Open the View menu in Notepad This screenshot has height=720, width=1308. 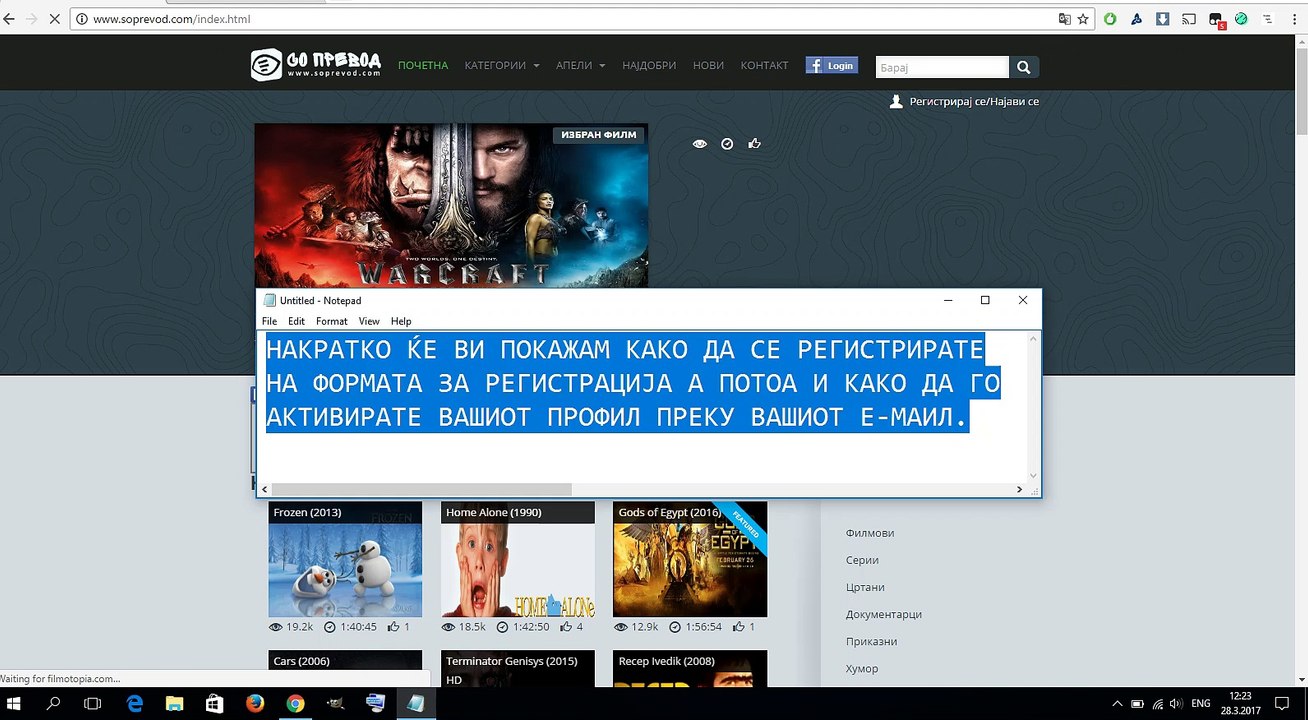pyautogui.click(x=369, y=321)
